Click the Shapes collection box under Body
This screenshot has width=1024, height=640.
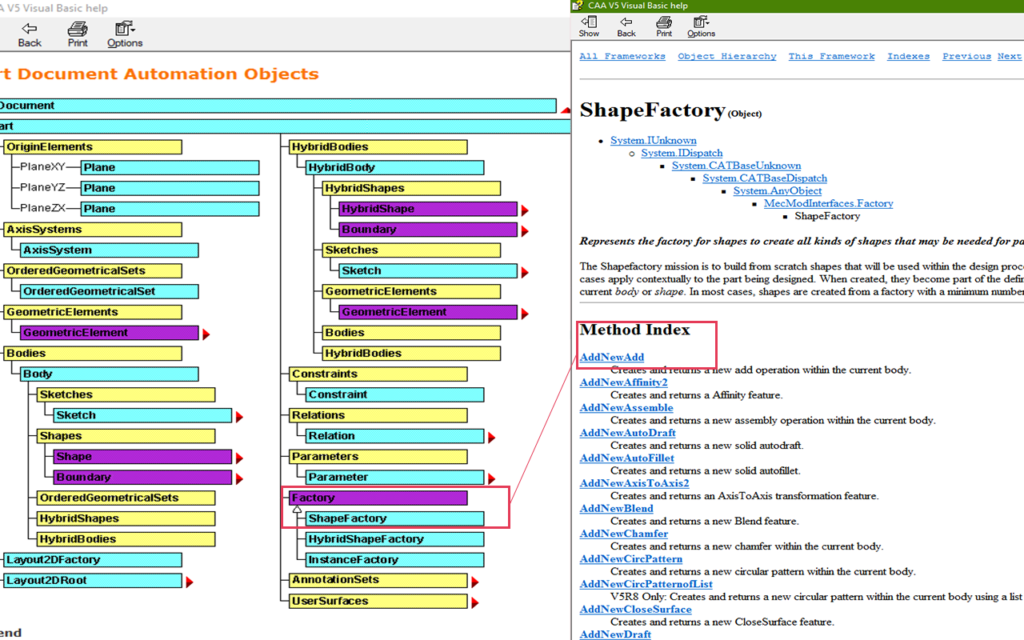[126, 436]
